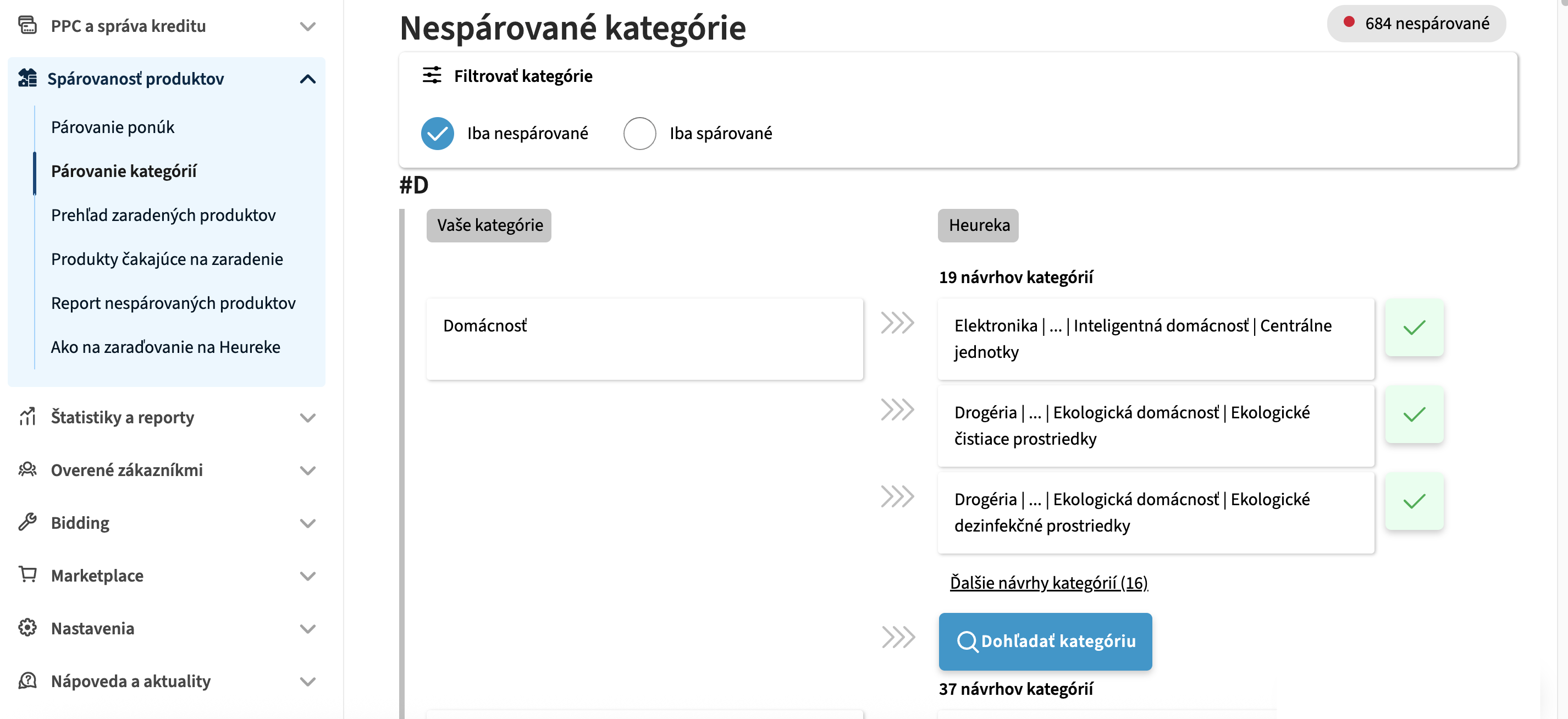Click the Marketplace cart icon
This screenshot has height=719, width=1568.
27,574
